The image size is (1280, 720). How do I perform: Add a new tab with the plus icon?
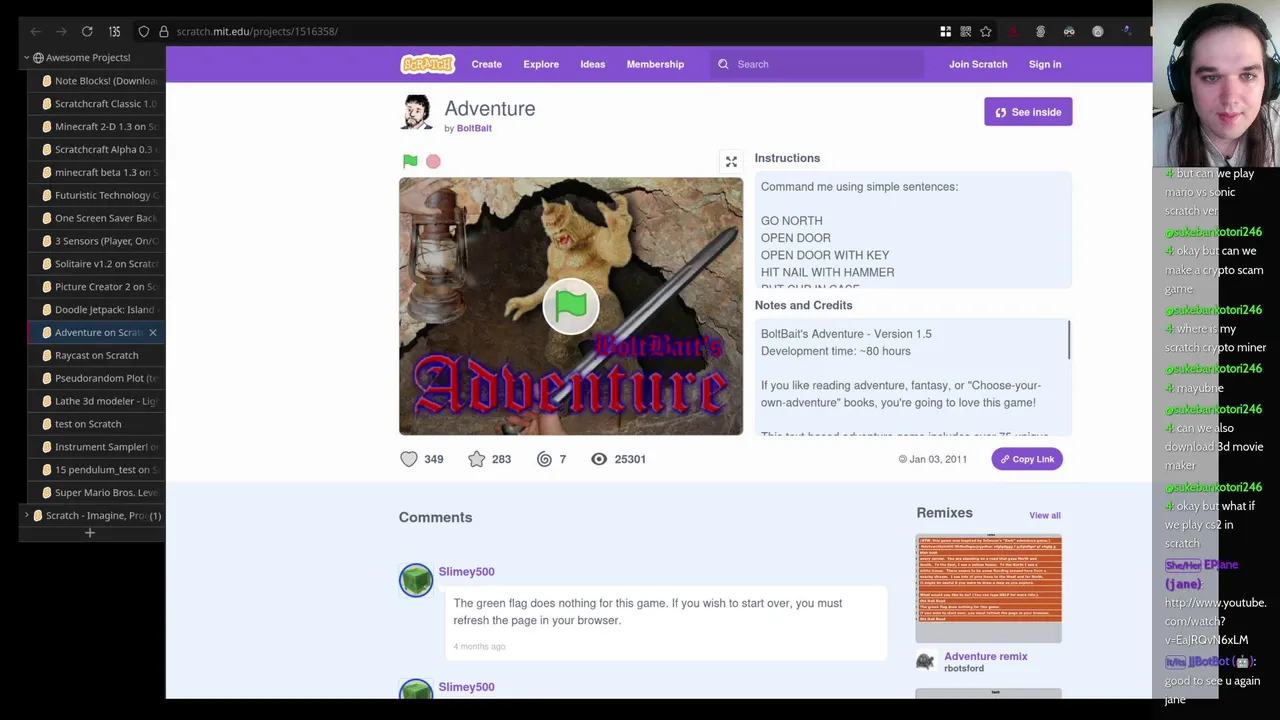(x=89, y=533)
